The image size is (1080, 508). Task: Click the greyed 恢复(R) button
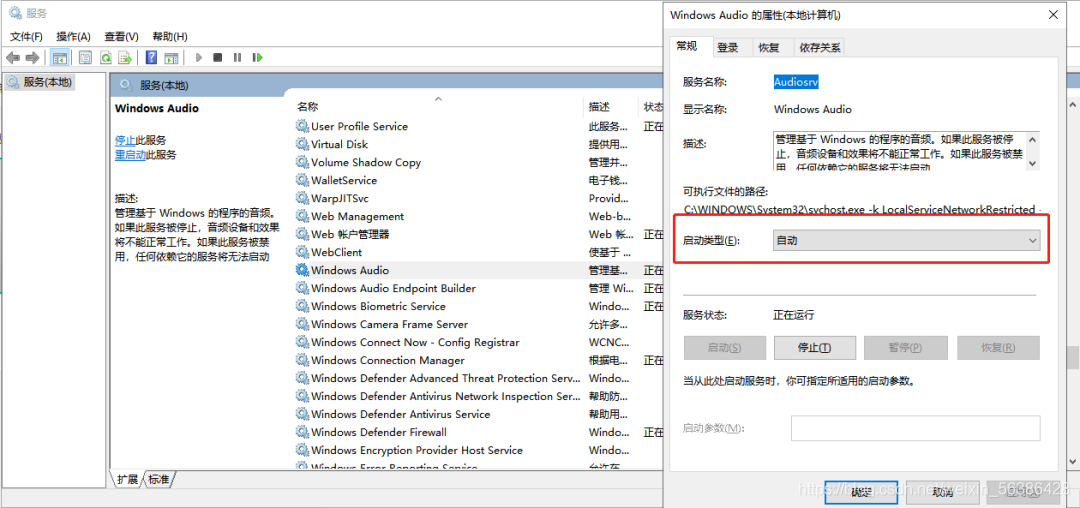tap(998, 348)
